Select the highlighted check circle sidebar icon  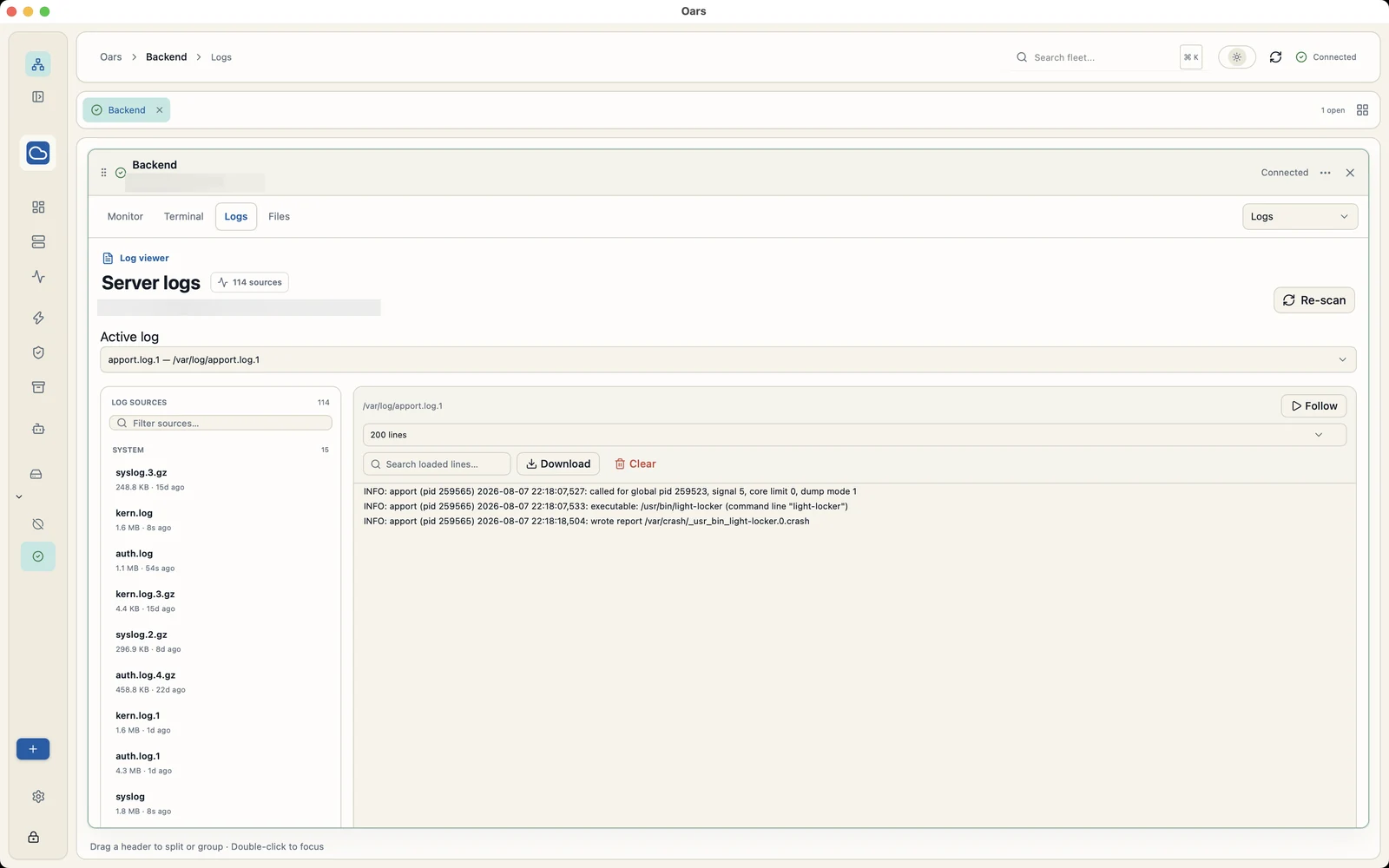point(38,556)
